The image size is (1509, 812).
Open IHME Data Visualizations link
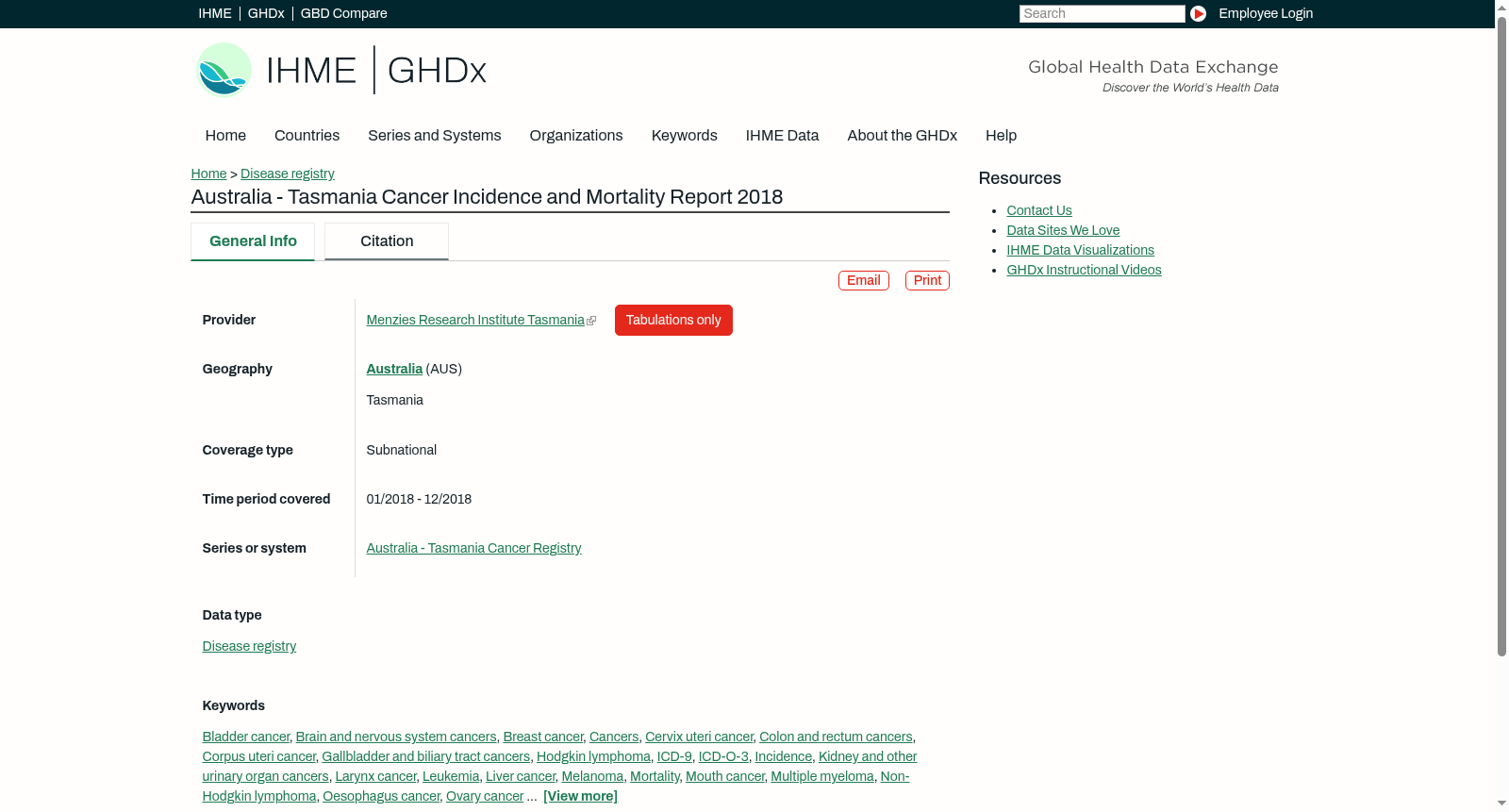[x=1080, y=250]
